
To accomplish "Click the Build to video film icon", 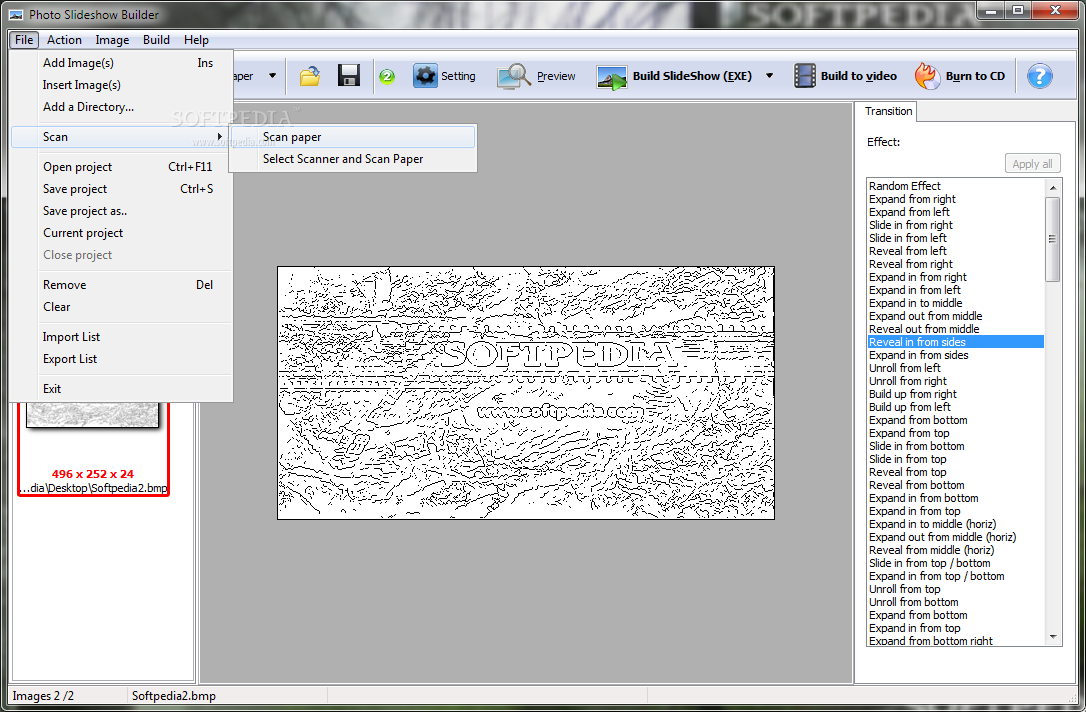I will click(805, 75).
